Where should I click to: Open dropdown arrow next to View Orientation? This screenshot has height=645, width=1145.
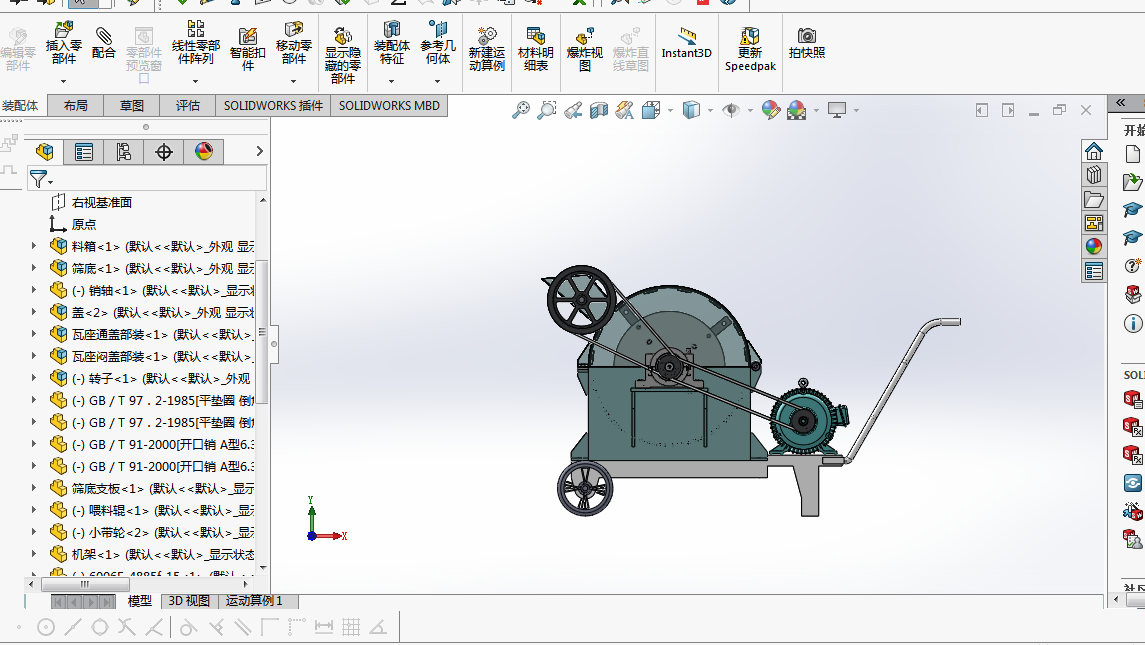coord(670,111)
